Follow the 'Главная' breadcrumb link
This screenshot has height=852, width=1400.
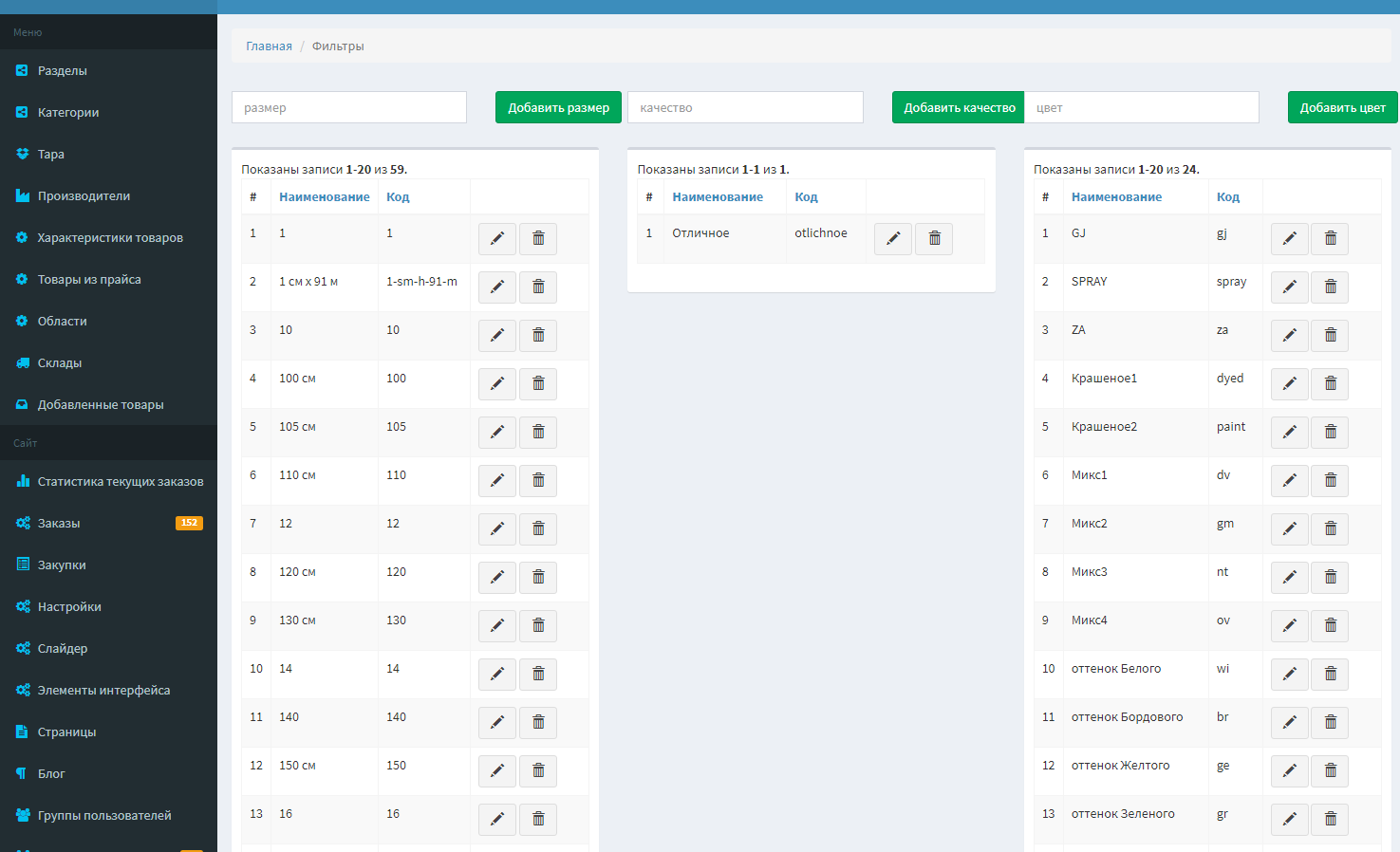269,46
